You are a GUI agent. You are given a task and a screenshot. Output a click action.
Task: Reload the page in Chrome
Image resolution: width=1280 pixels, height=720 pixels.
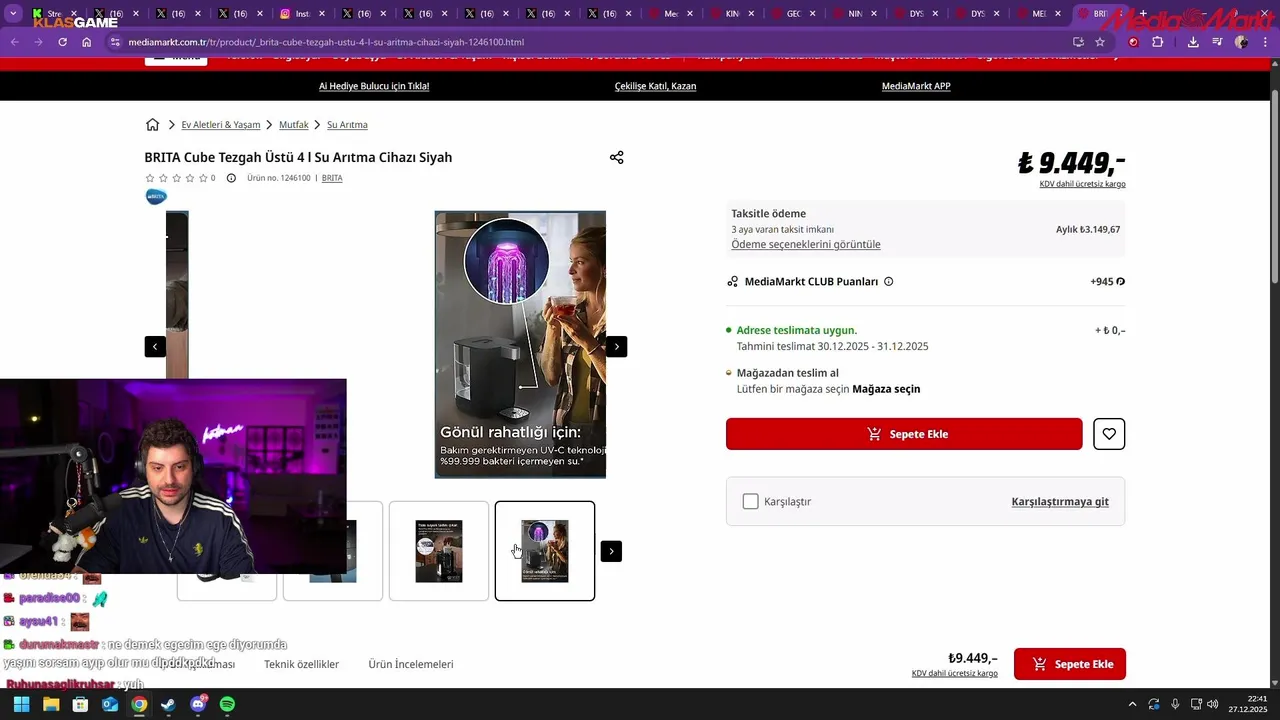62,42
